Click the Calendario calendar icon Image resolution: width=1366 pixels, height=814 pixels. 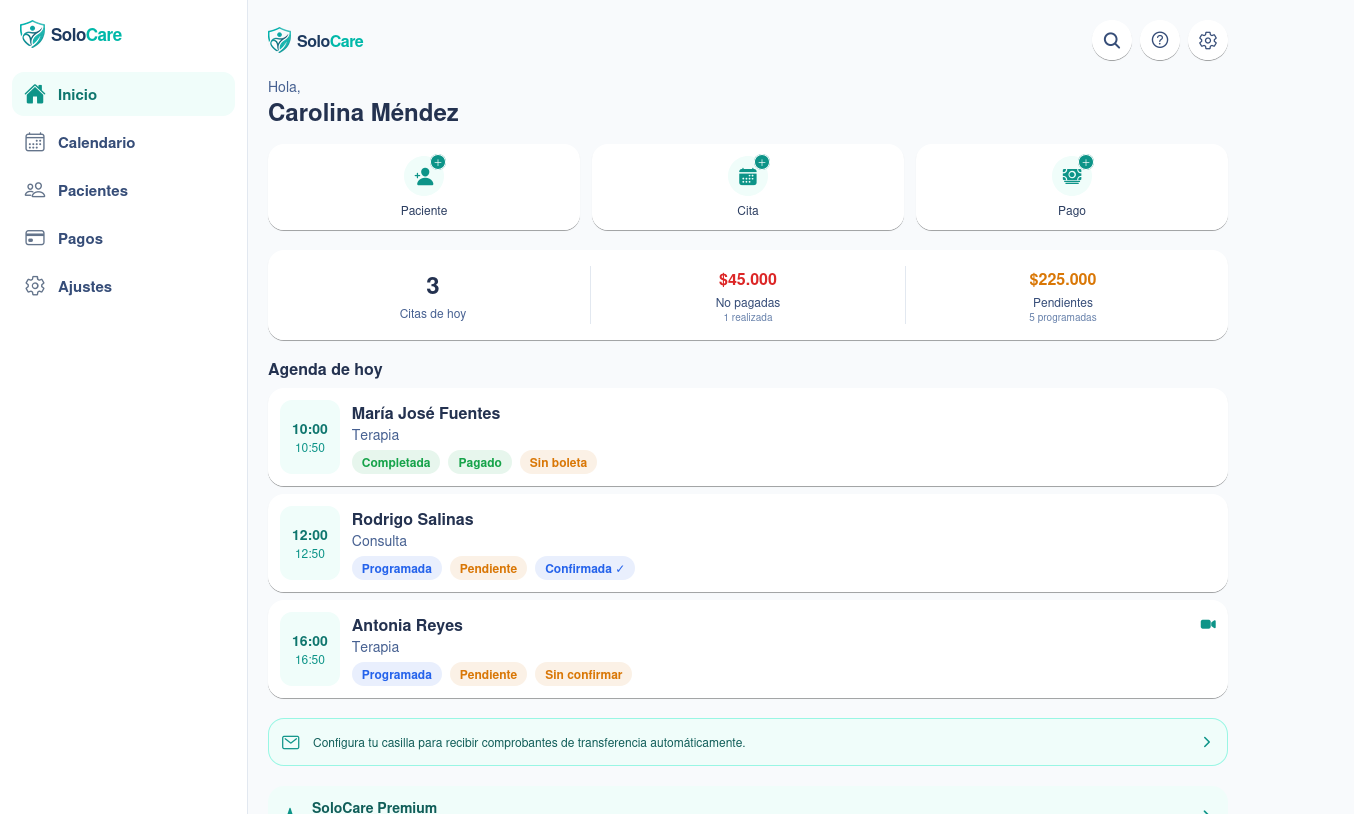tap(35, 142)
